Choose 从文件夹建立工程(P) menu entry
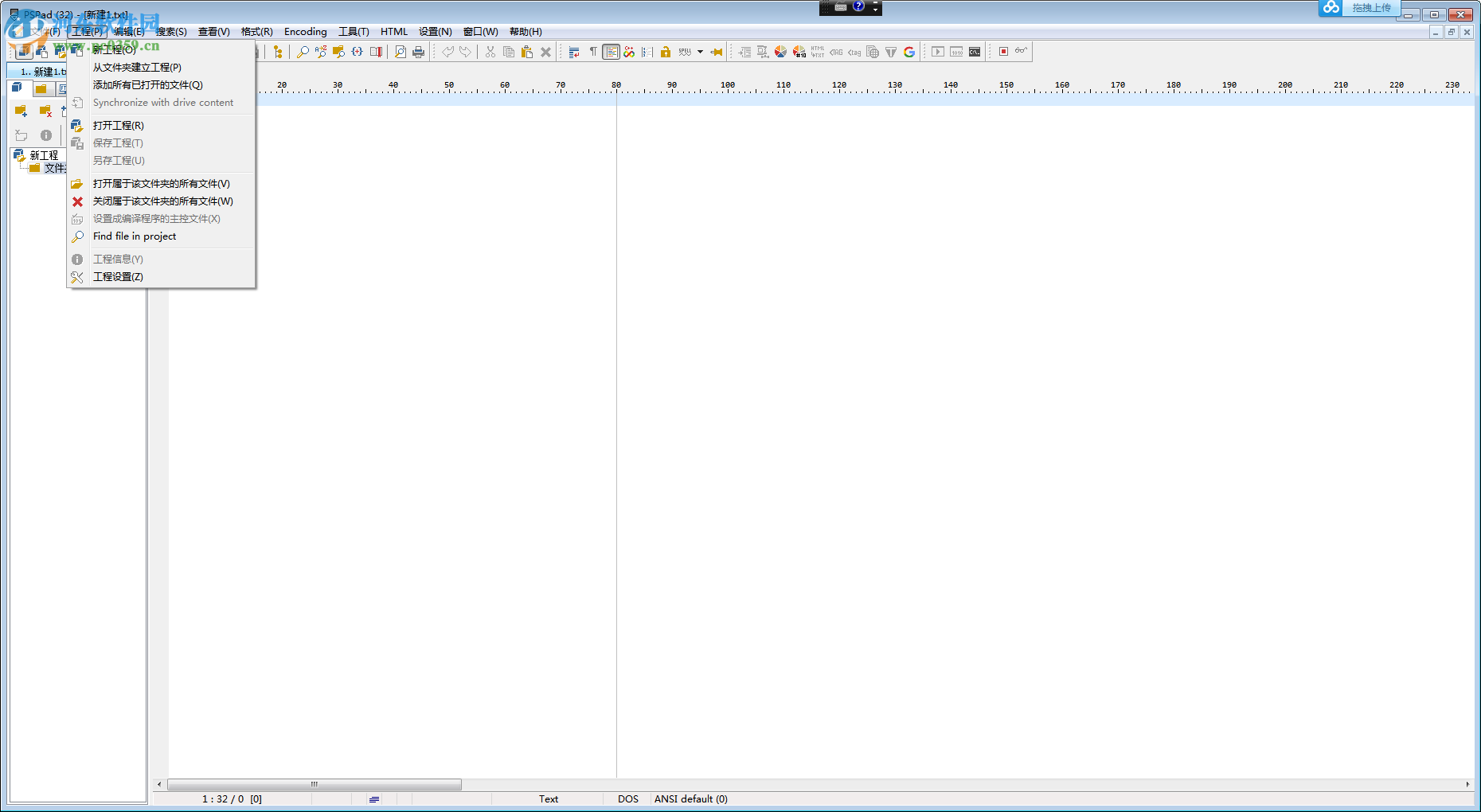The width and height of the screenshot is (1481, 812). 161,68
